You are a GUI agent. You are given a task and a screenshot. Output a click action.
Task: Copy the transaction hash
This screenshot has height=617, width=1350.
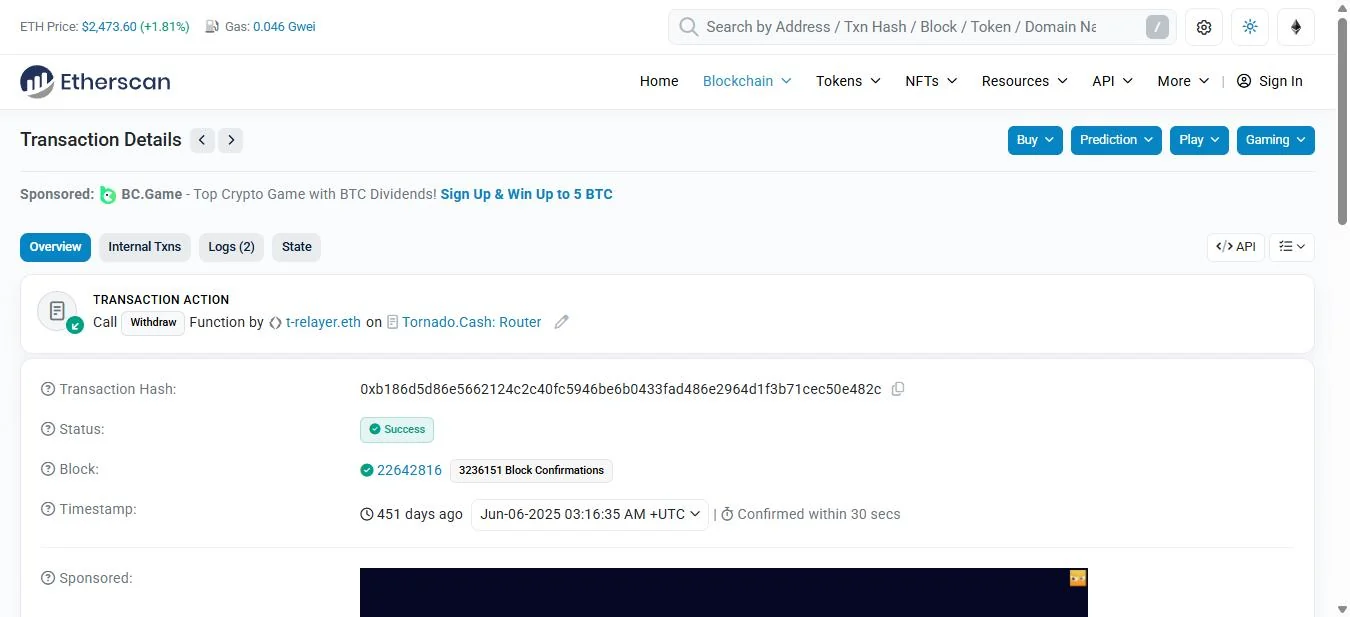898,389
